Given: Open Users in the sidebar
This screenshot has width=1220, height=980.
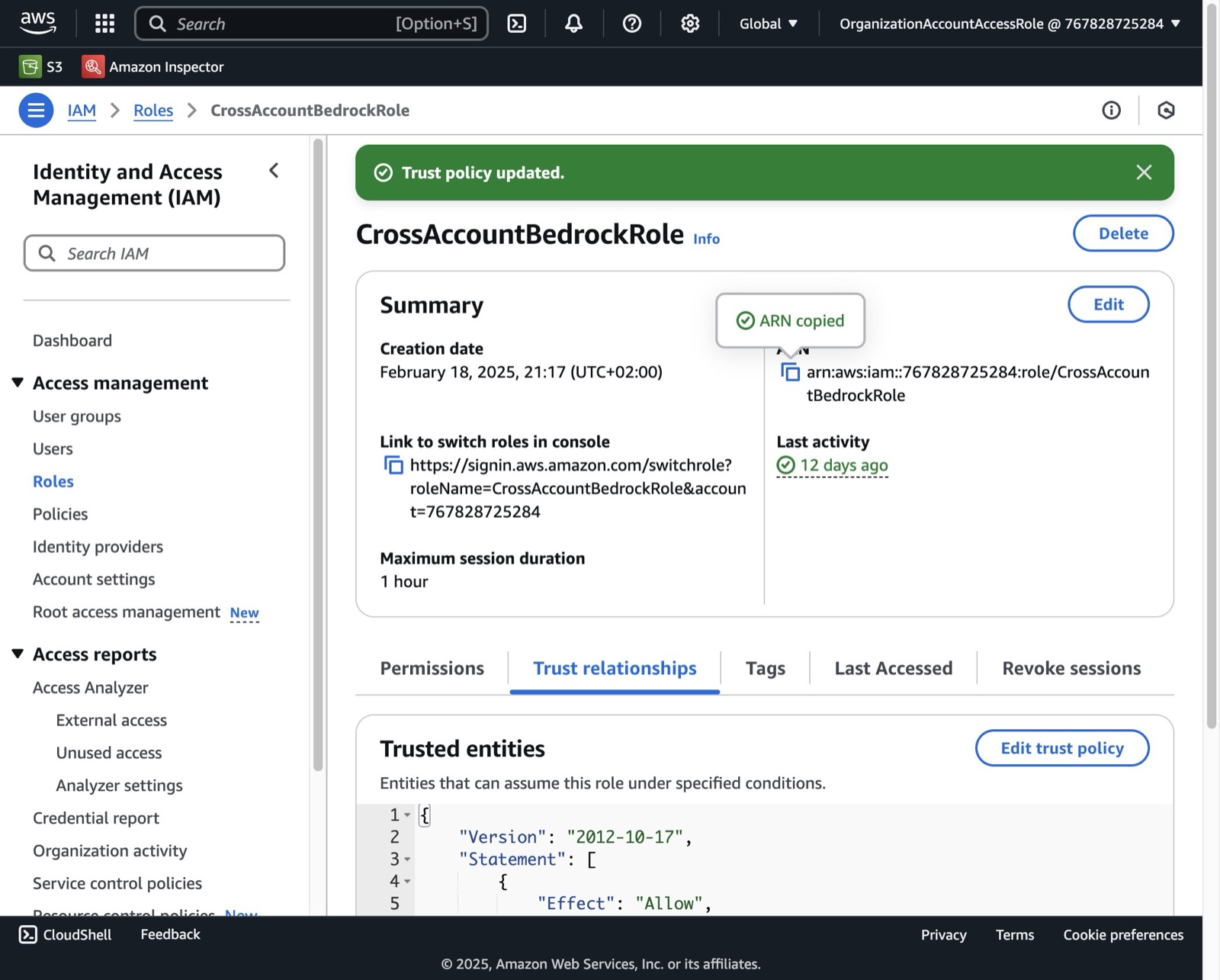Looking at the screenshot, I should (53, 448).
